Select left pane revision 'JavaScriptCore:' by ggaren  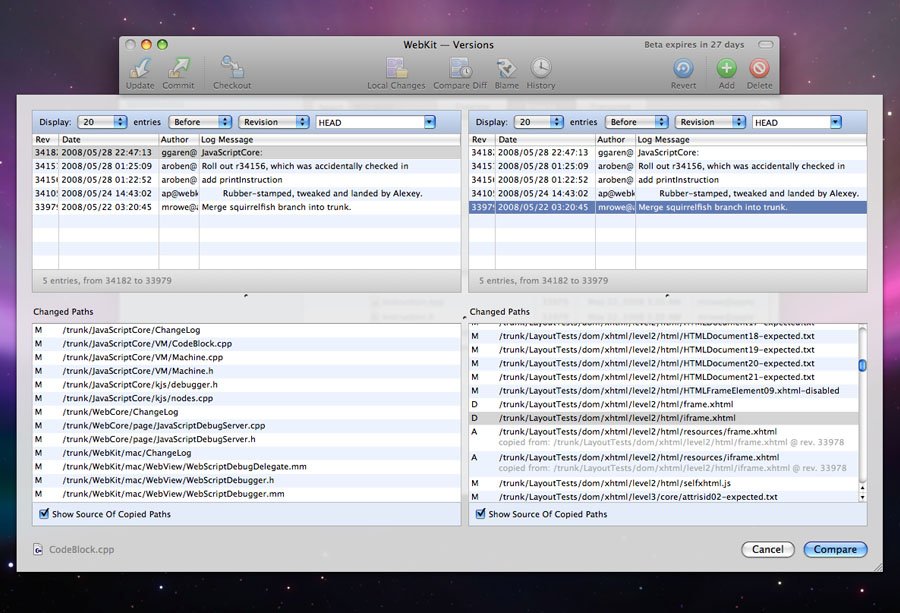(246, 153)
